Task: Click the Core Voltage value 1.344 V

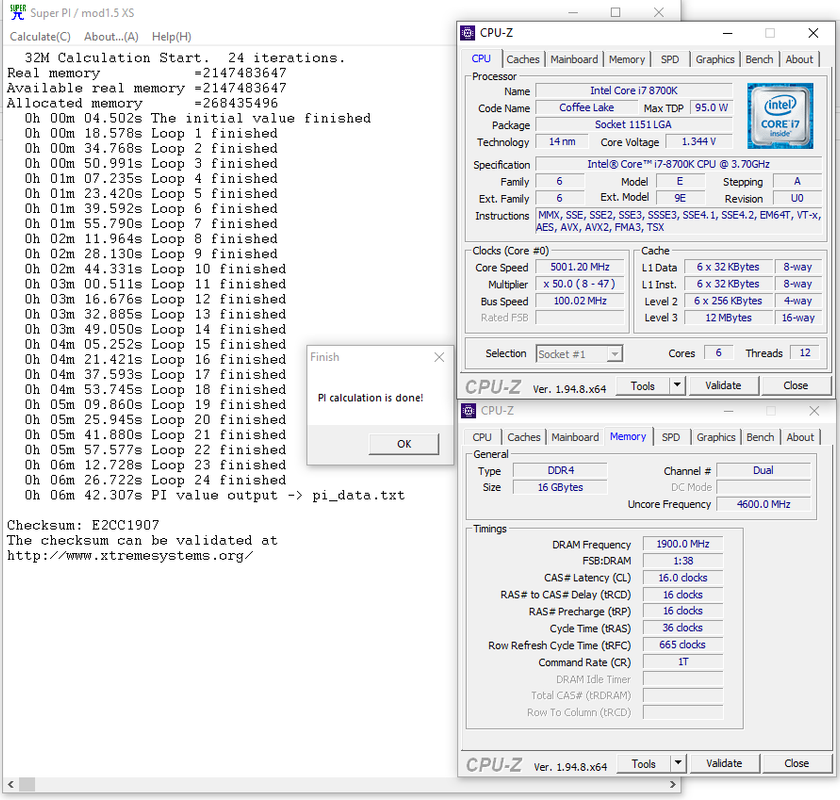Action: (699, 142)
